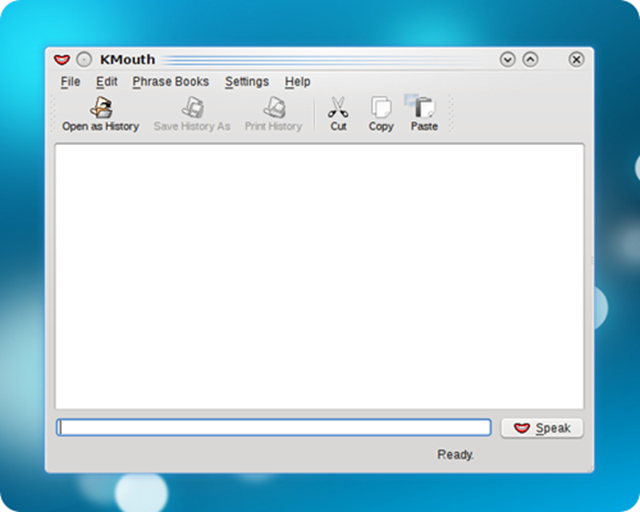Click the Ready status bar text

(455, 454)
